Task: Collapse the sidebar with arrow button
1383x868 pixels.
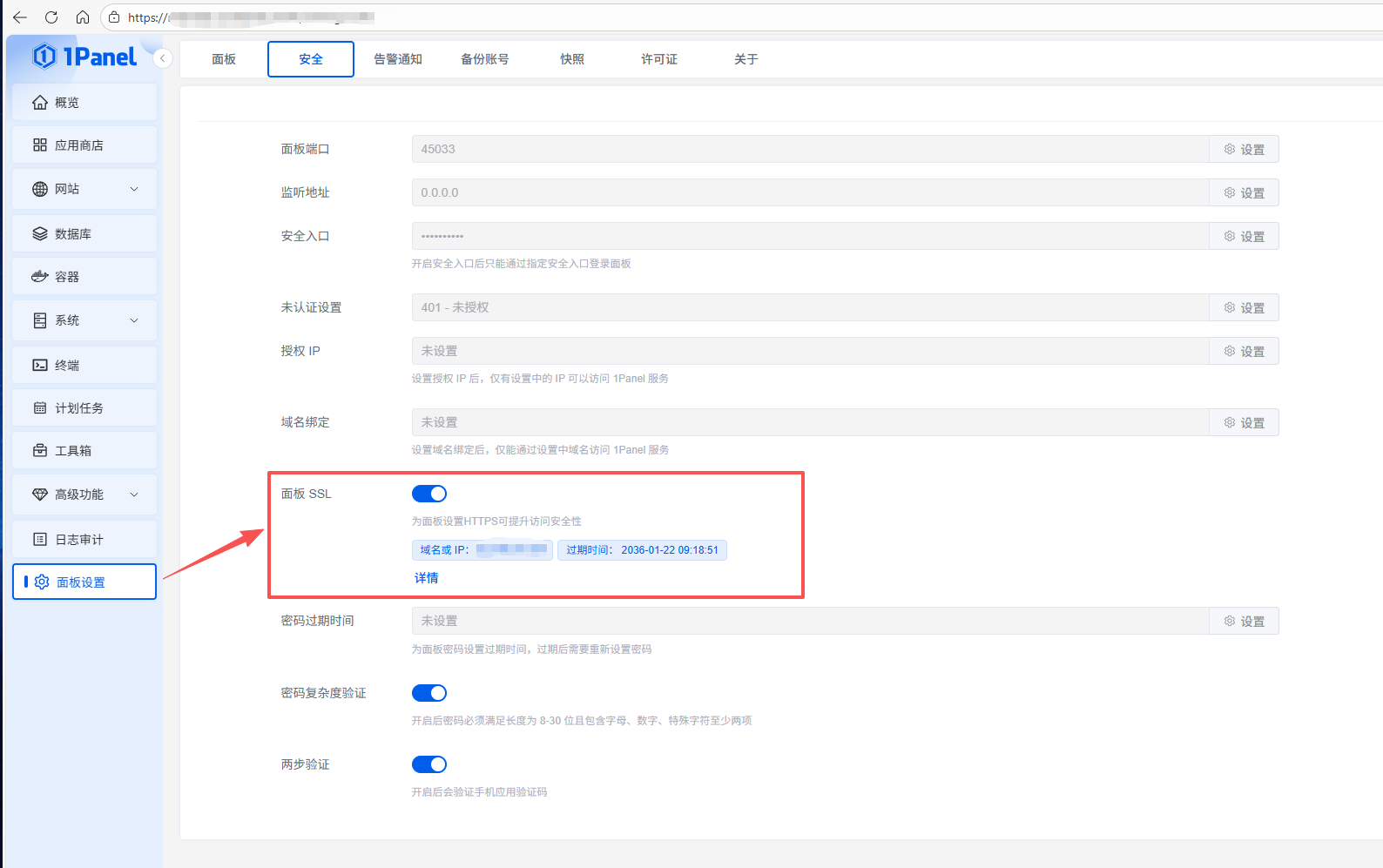Action: coord(163,58)
